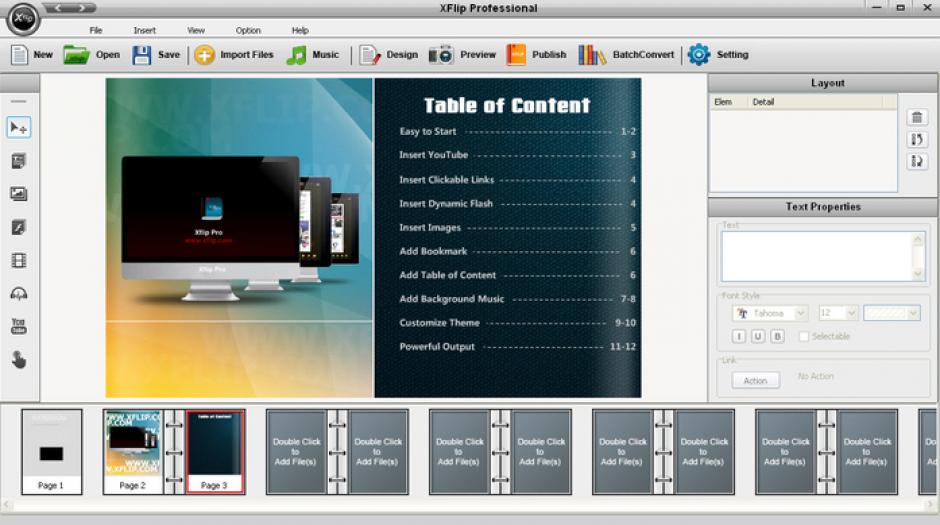Click Import Files in the toolbar
Viewport: 940px width, 525px height.
(234, 55)
